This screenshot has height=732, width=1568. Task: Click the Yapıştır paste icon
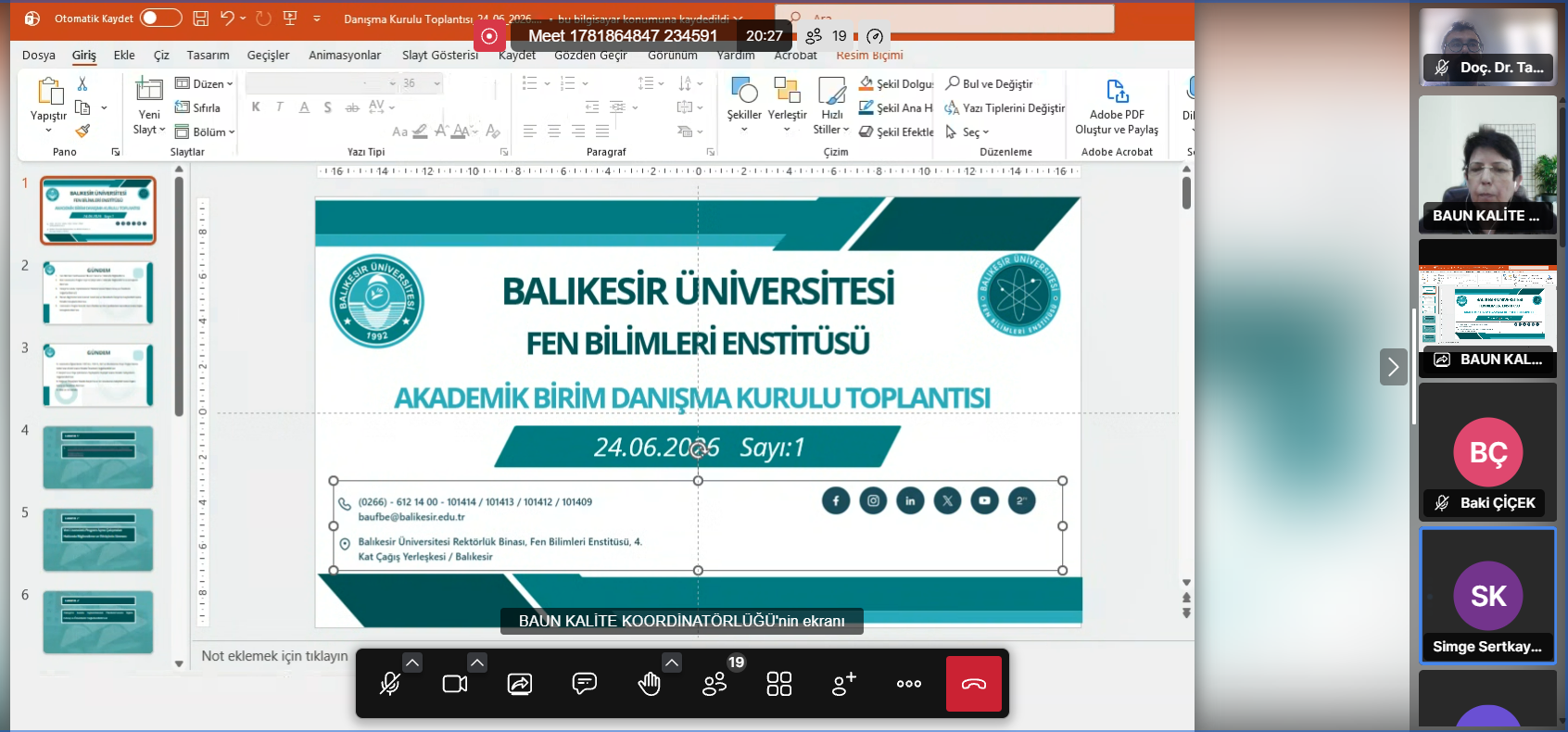coord(48,91)
